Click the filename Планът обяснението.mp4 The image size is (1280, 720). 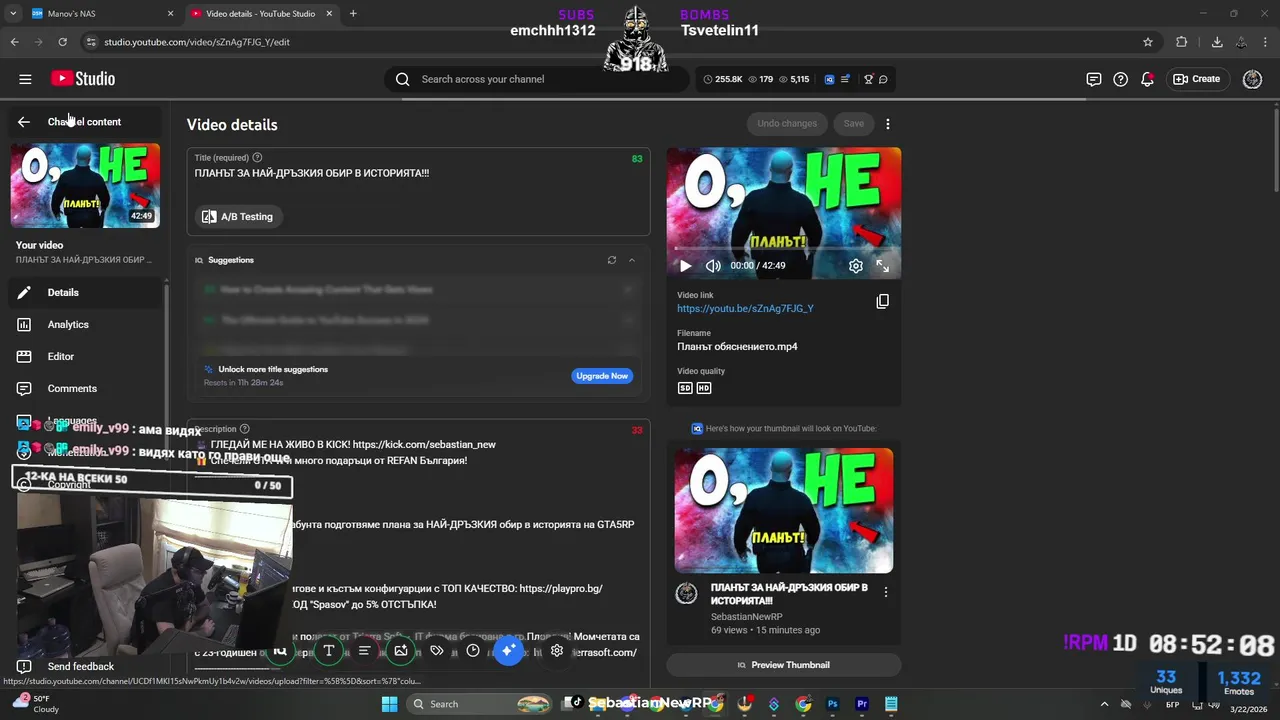737,347
